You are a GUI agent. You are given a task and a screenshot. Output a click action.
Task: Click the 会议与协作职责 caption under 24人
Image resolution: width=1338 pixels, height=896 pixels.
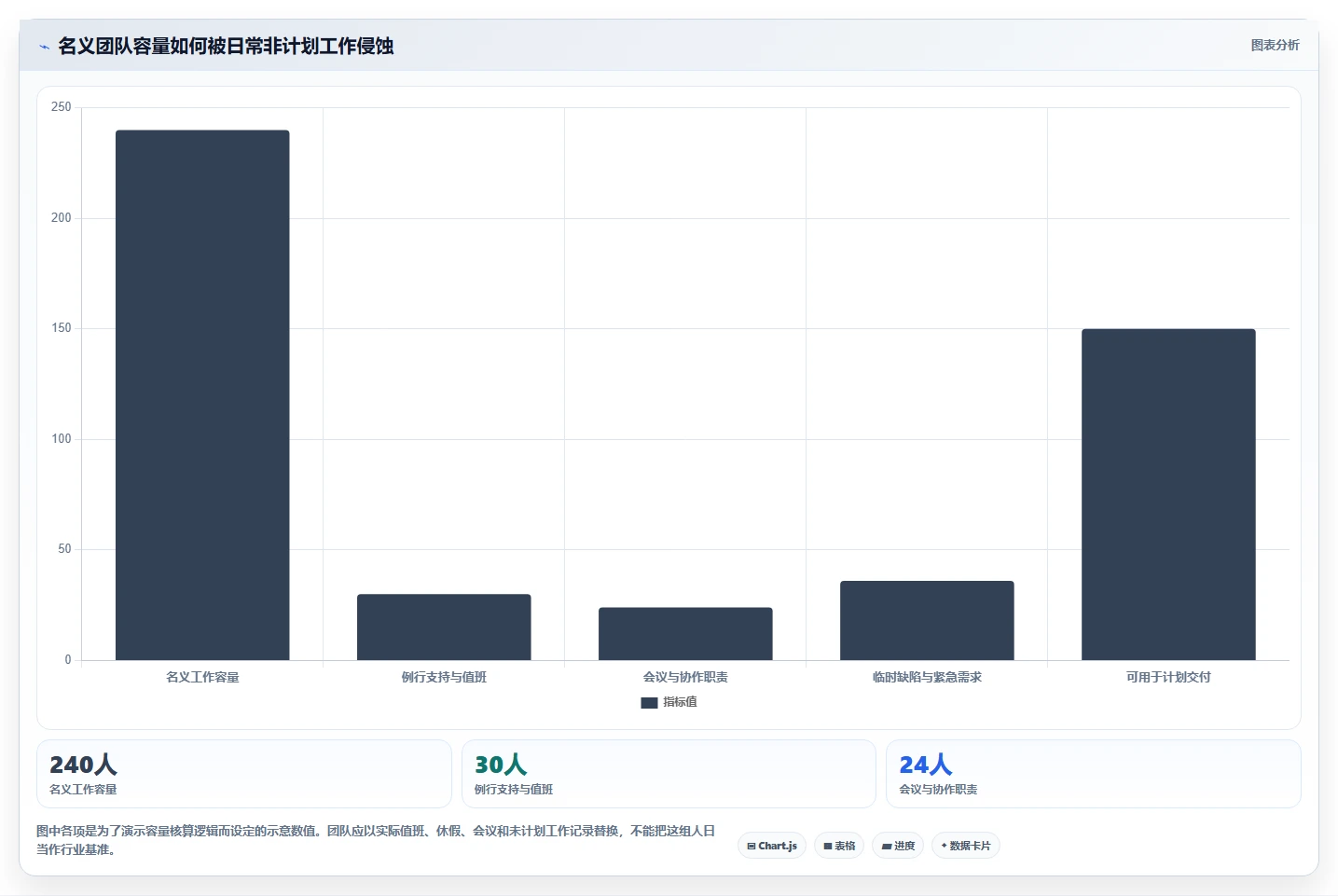pos(938,790)
